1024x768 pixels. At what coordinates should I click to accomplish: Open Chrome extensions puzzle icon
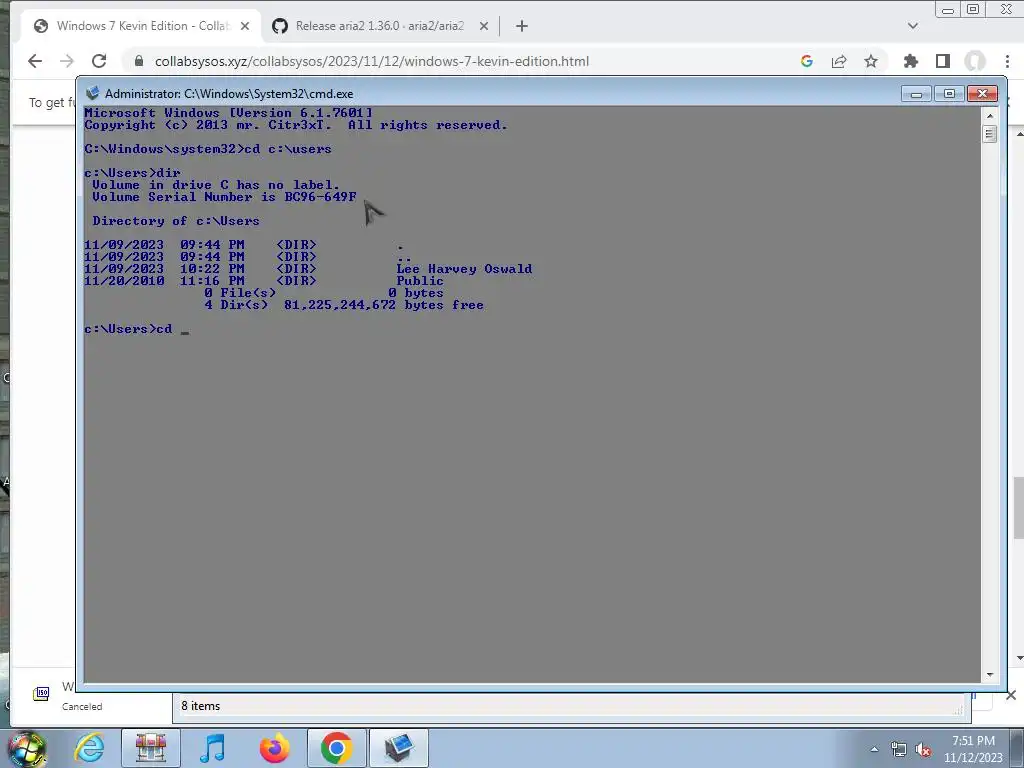pos(910,61)
